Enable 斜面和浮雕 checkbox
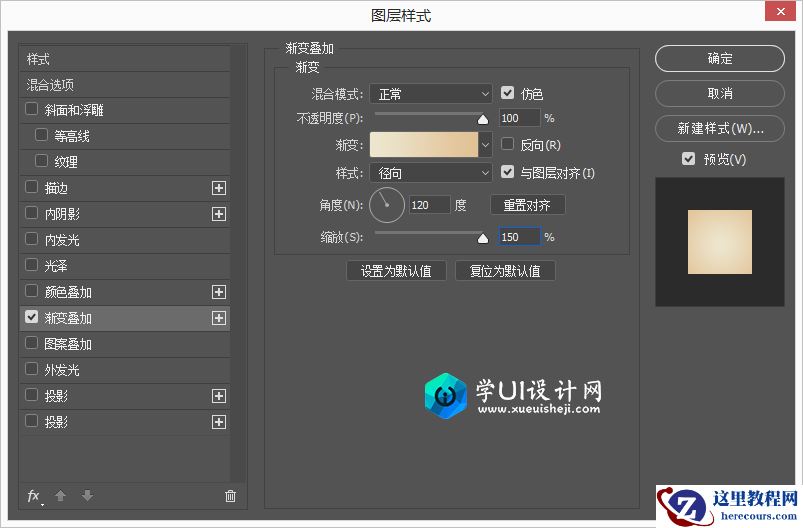 pyautogui.click(x=32, y=109)
